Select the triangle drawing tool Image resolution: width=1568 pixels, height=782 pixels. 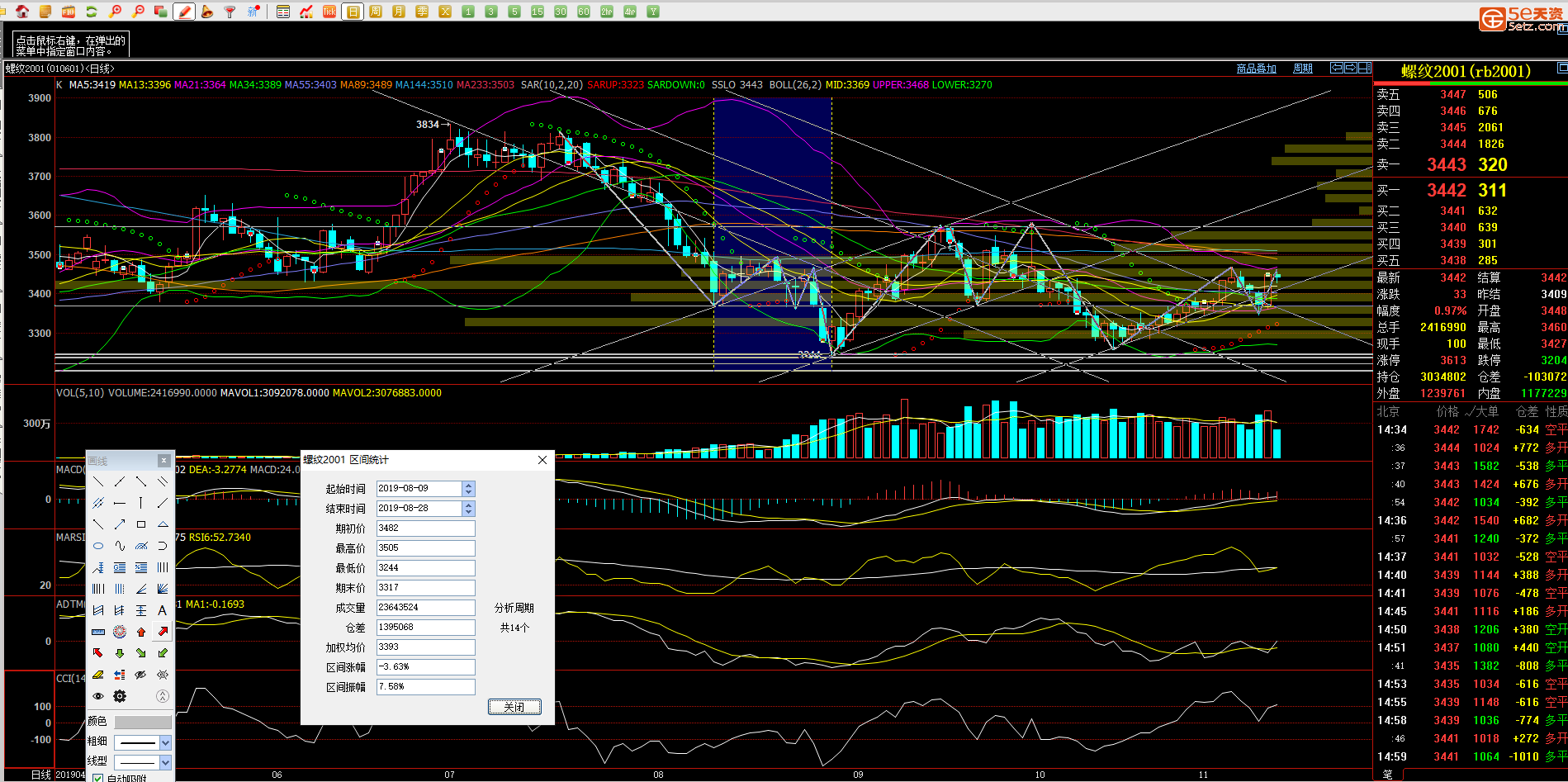coord(163,524)
